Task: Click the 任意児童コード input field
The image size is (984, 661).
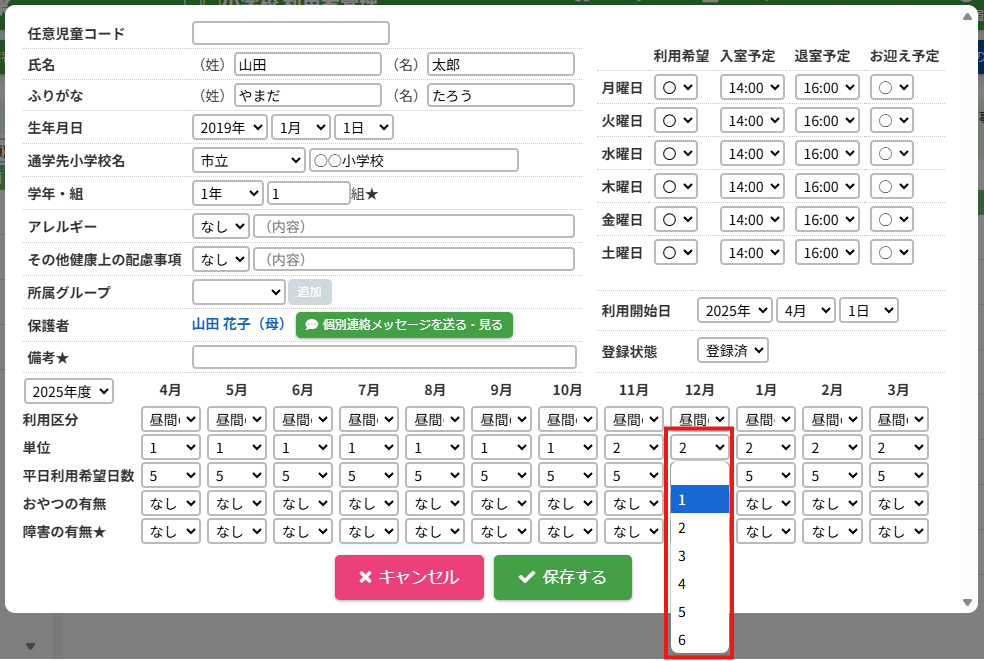Action: pos(290,34)
